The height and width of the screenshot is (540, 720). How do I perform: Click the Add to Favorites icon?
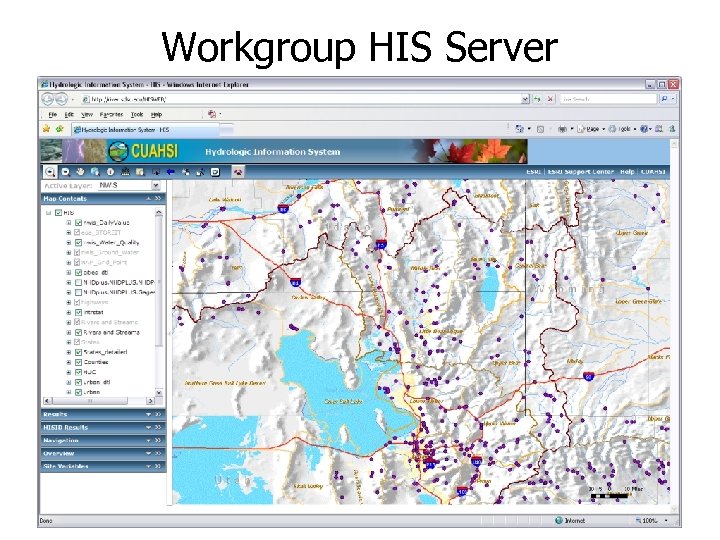59,129
